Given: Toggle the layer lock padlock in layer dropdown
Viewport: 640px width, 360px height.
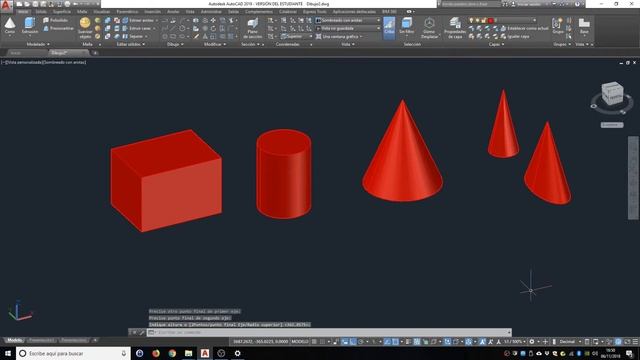Looking at the screenshot, I should [x=484, y=20].
